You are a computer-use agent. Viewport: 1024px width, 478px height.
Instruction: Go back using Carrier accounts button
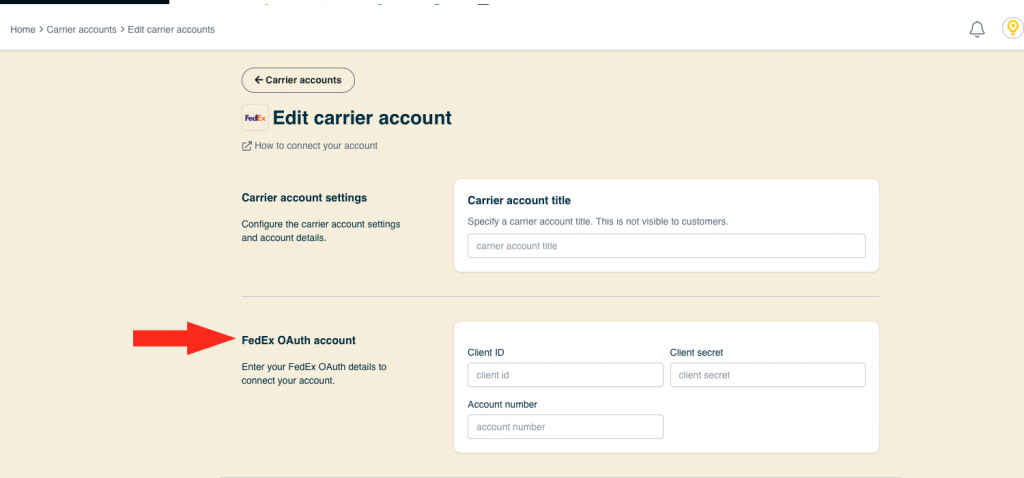298,80
